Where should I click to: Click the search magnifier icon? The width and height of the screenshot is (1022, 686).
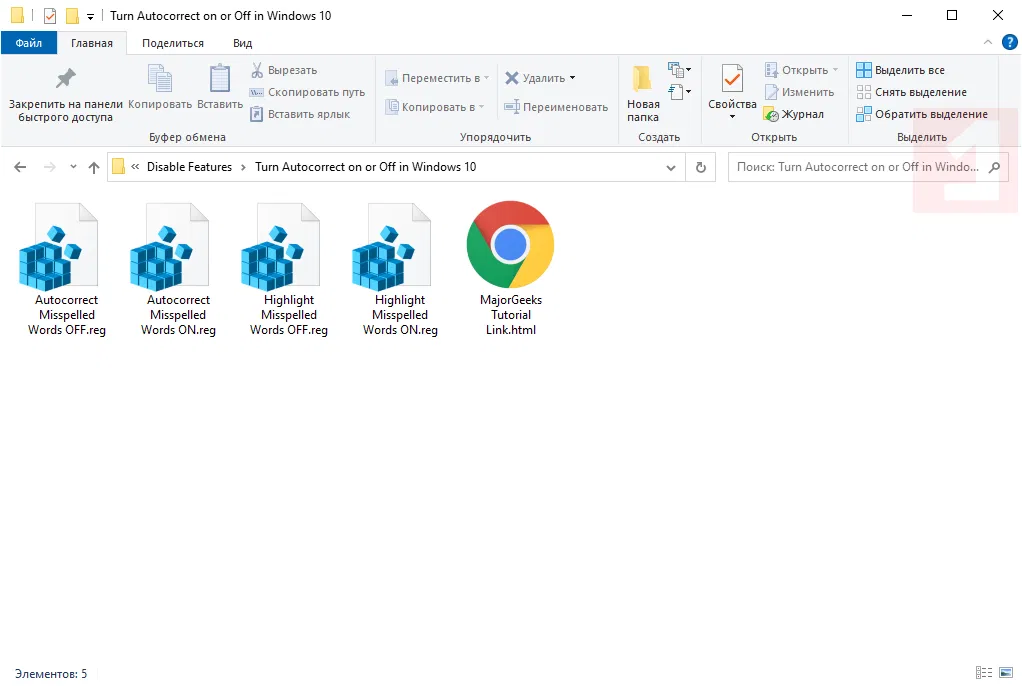994,167
